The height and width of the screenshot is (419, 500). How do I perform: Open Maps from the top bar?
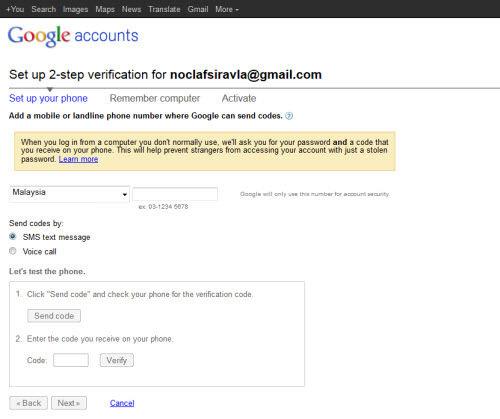point(105,9)
